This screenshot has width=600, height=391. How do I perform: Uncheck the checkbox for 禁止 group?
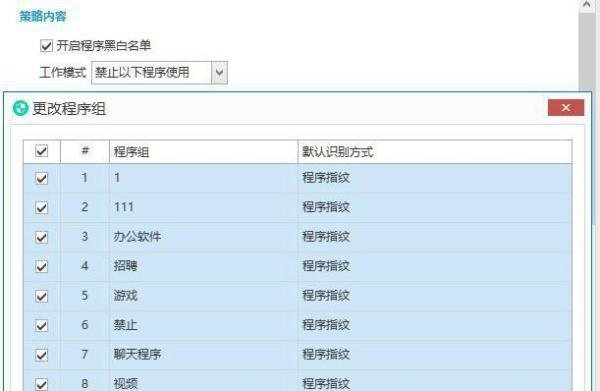click(41, 325)
